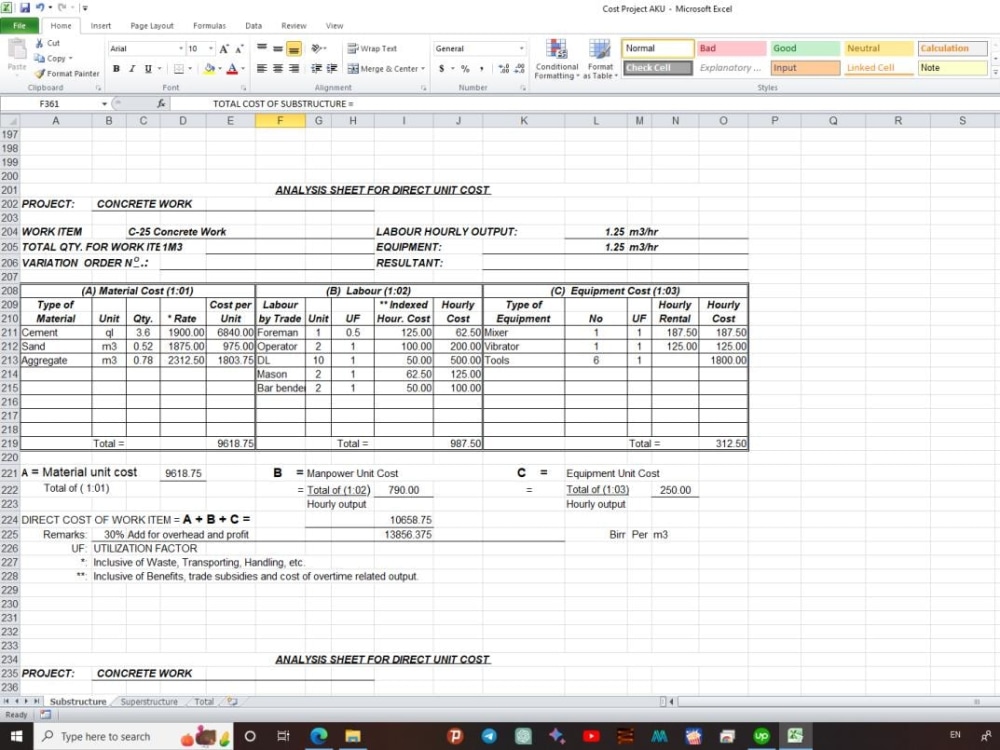
Task: Open Conditional Formatting
Action: (556, 59)
